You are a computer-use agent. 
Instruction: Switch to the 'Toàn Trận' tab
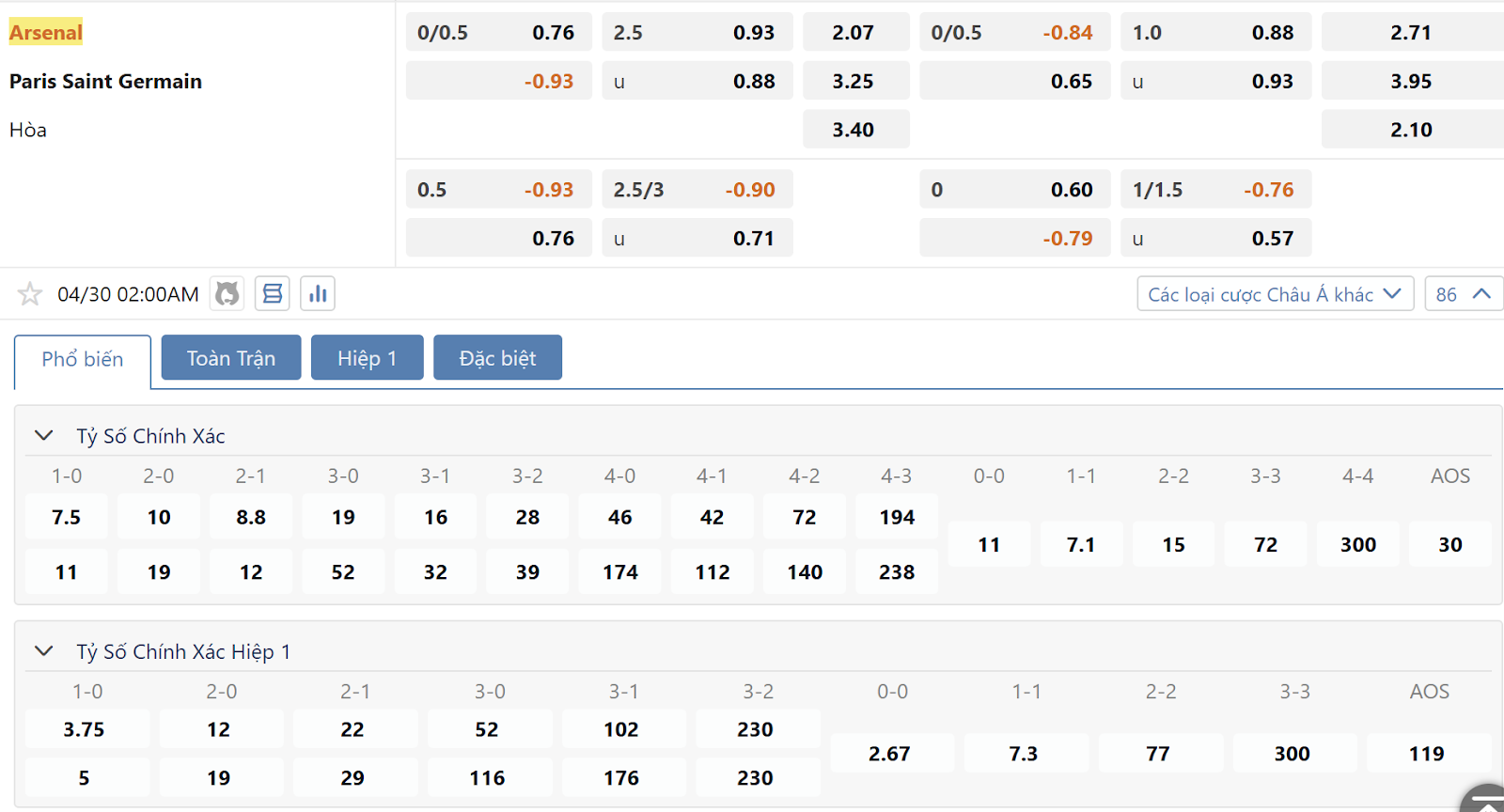pos(231,358)
